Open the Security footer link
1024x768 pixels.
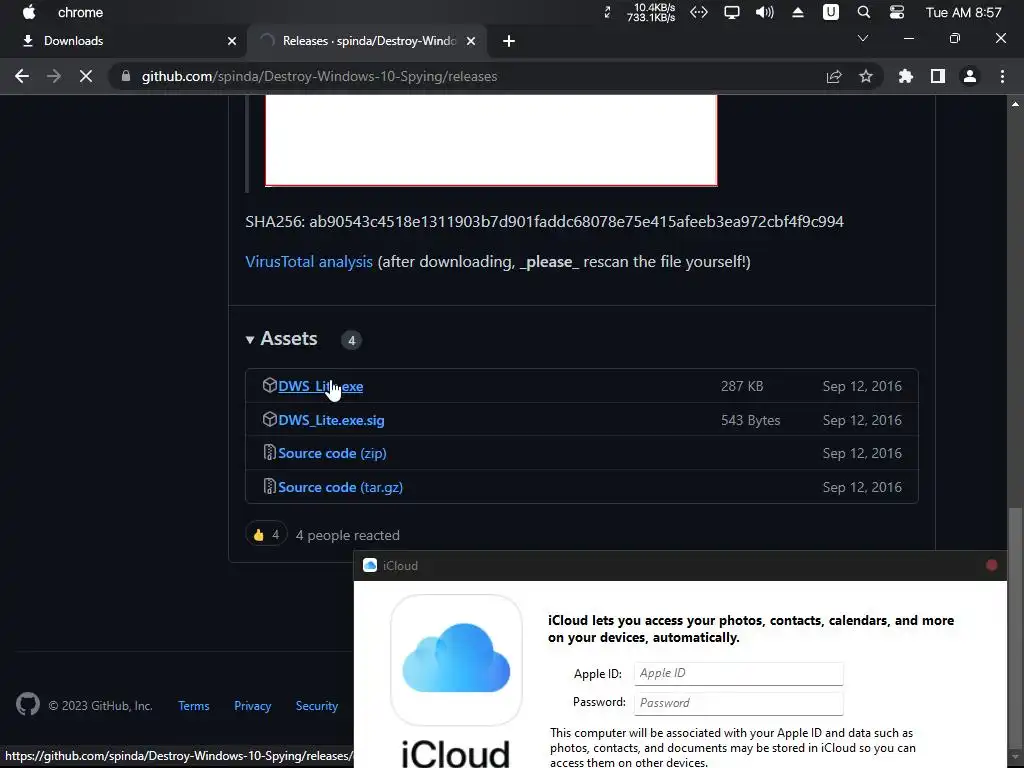pos(317,706)
